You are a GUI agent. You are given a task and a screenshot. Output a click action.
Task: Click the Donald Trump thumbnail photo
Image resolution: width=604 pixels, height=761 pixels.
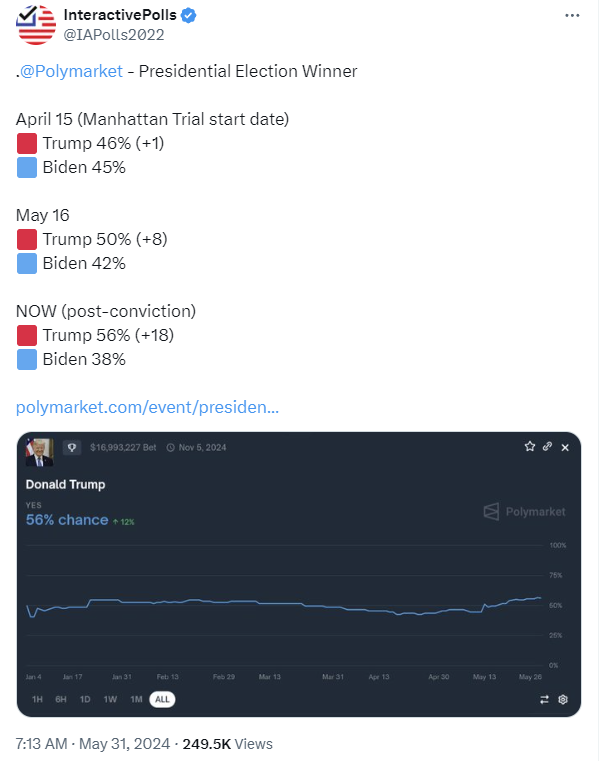[x=40, y=452]
